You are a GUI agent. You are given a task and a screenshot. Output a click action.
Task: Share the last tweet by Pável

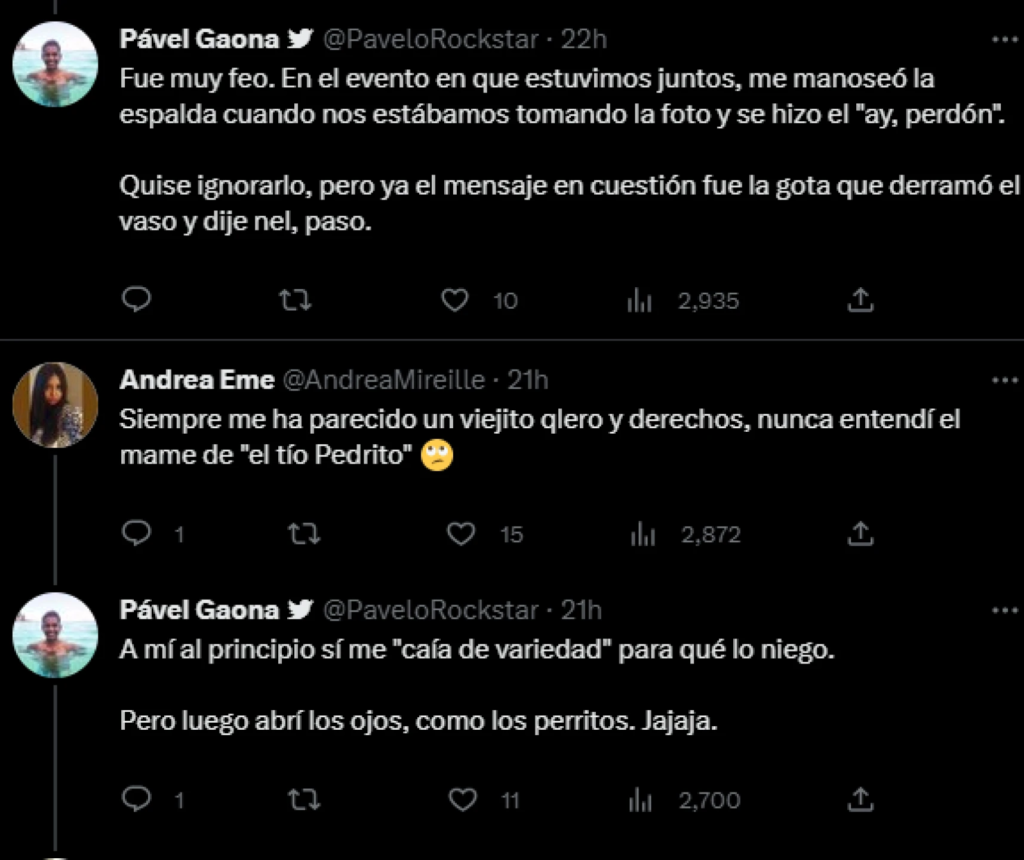click(860, 799)
